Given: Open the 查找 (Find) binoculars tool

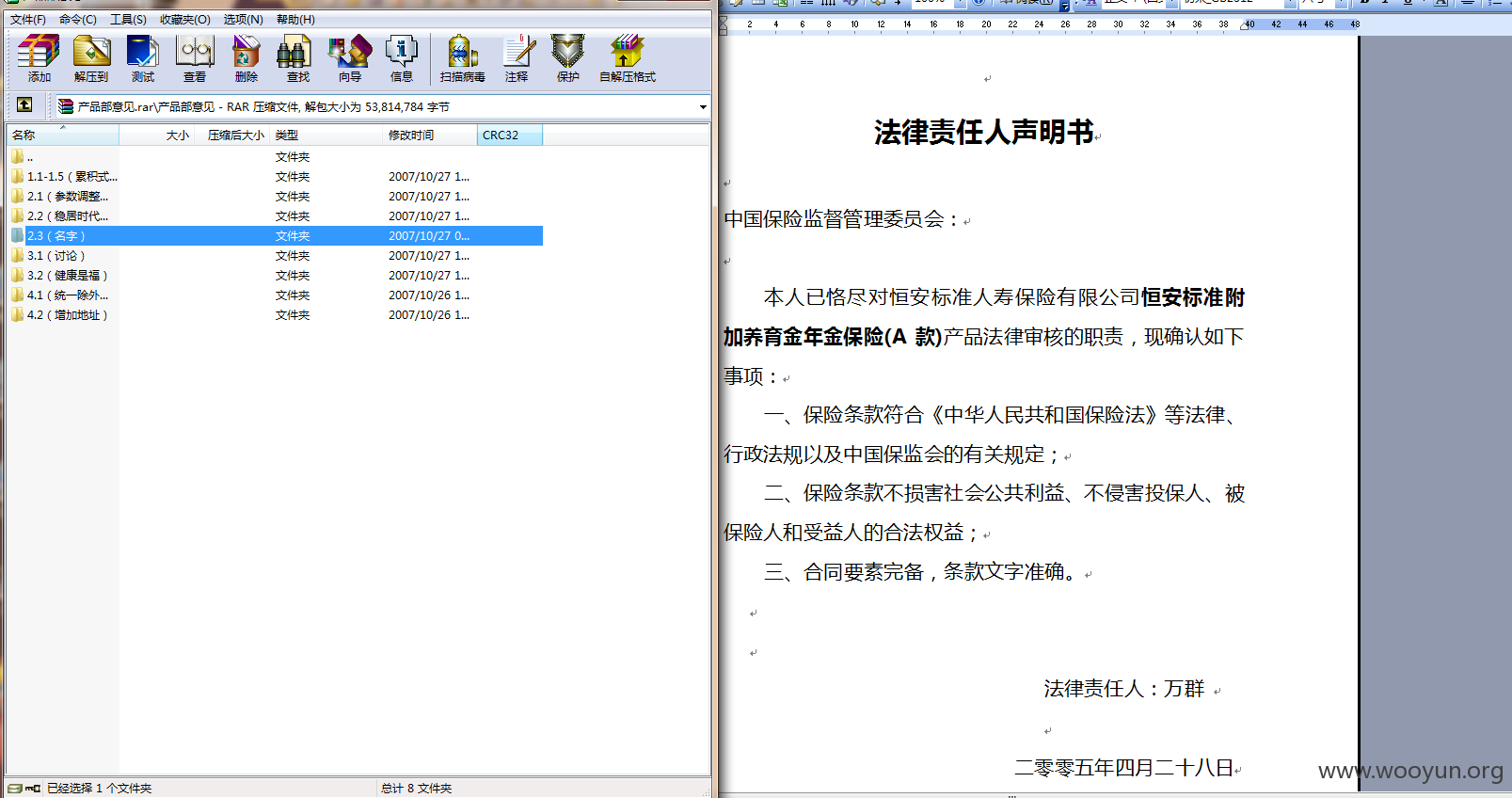Looking at the screenshot, I should coord(297,57).
